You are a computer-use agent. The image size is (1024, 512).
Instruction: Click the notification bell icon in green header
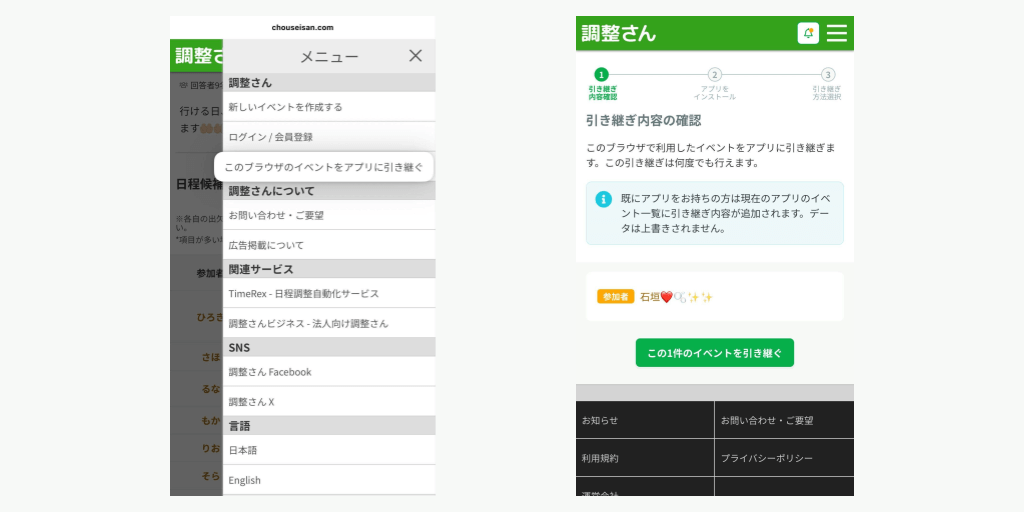point(808,33)
